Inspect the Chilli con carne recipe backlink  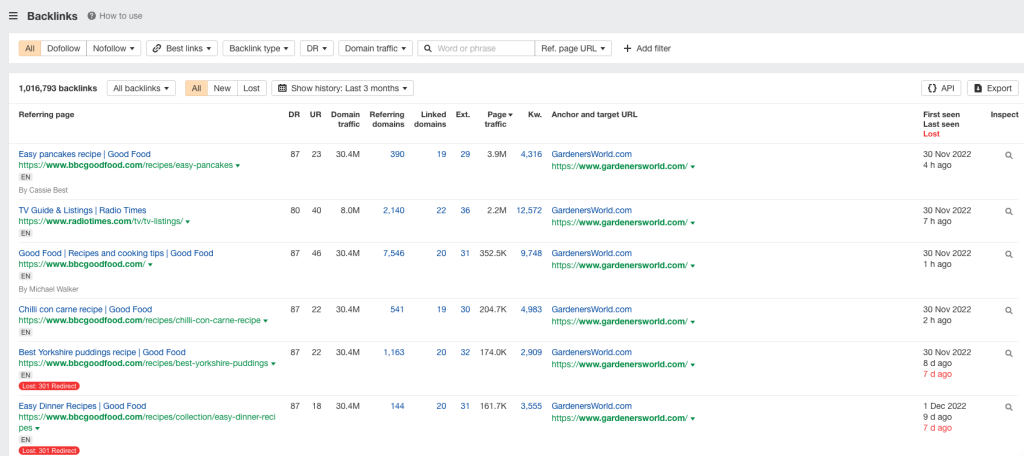pos(1009,311)
